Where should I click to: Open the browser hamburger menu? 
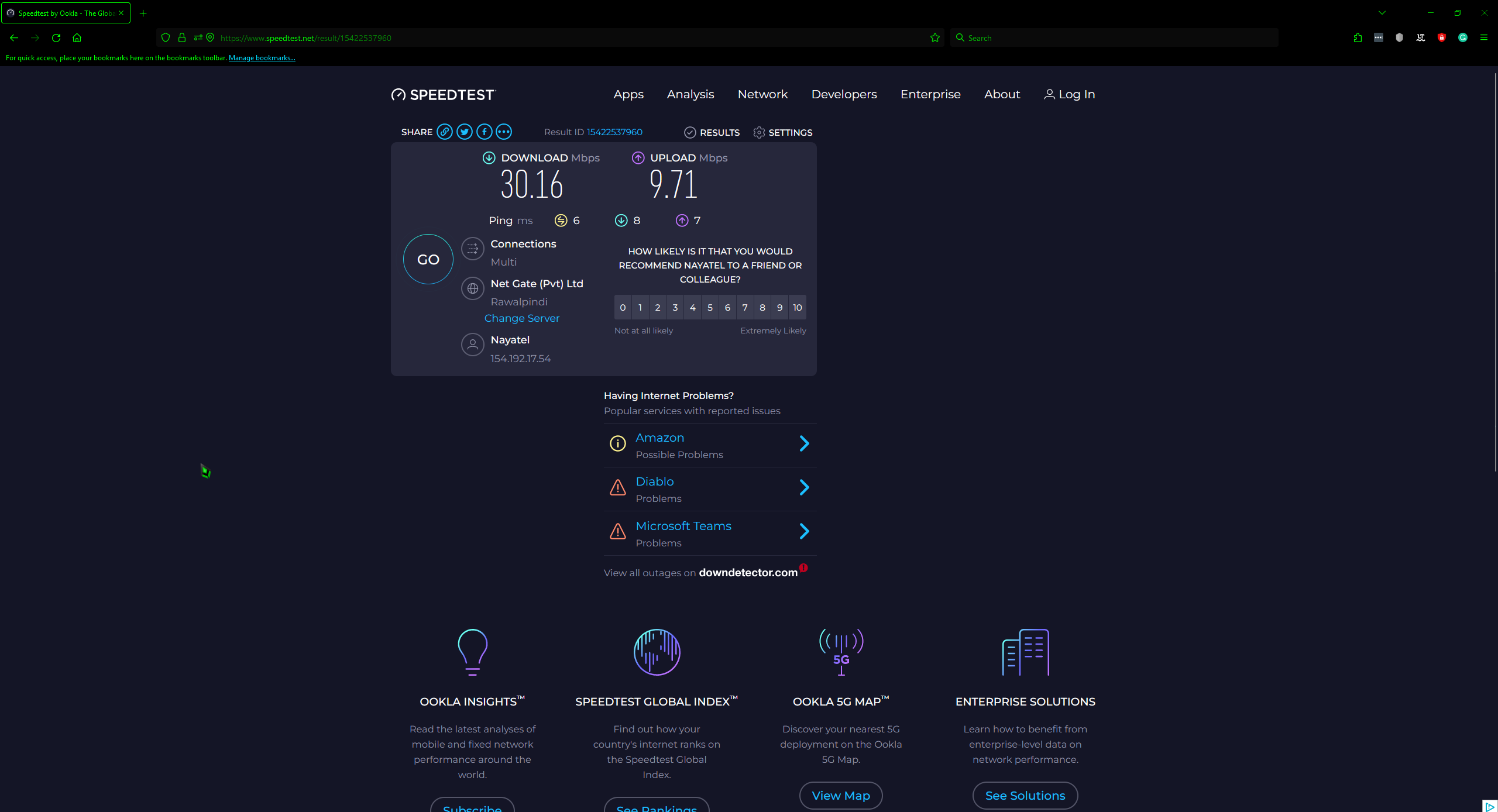pos(1484,38)
